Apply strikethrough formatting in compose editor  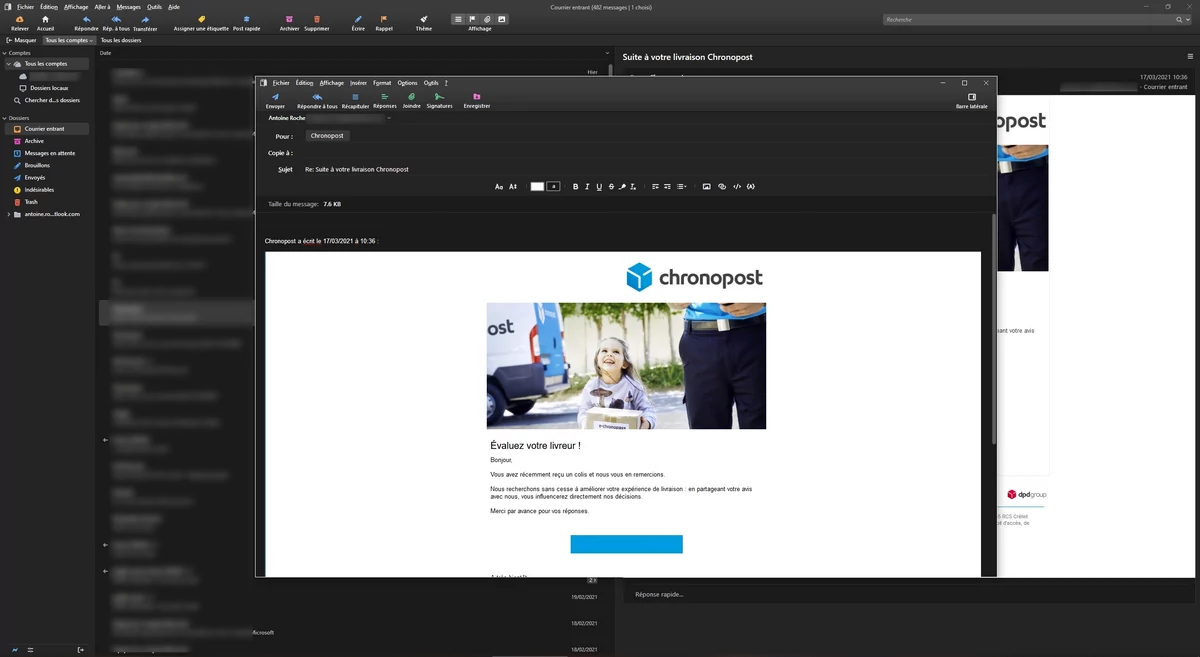[x=611, y=187]
